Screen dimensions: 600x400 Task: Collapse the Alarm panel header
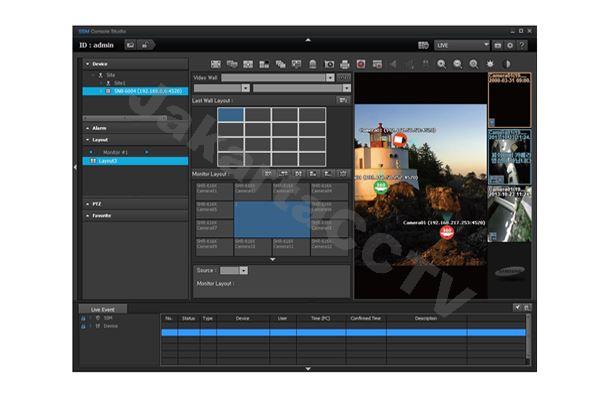[x=100, y=128]
